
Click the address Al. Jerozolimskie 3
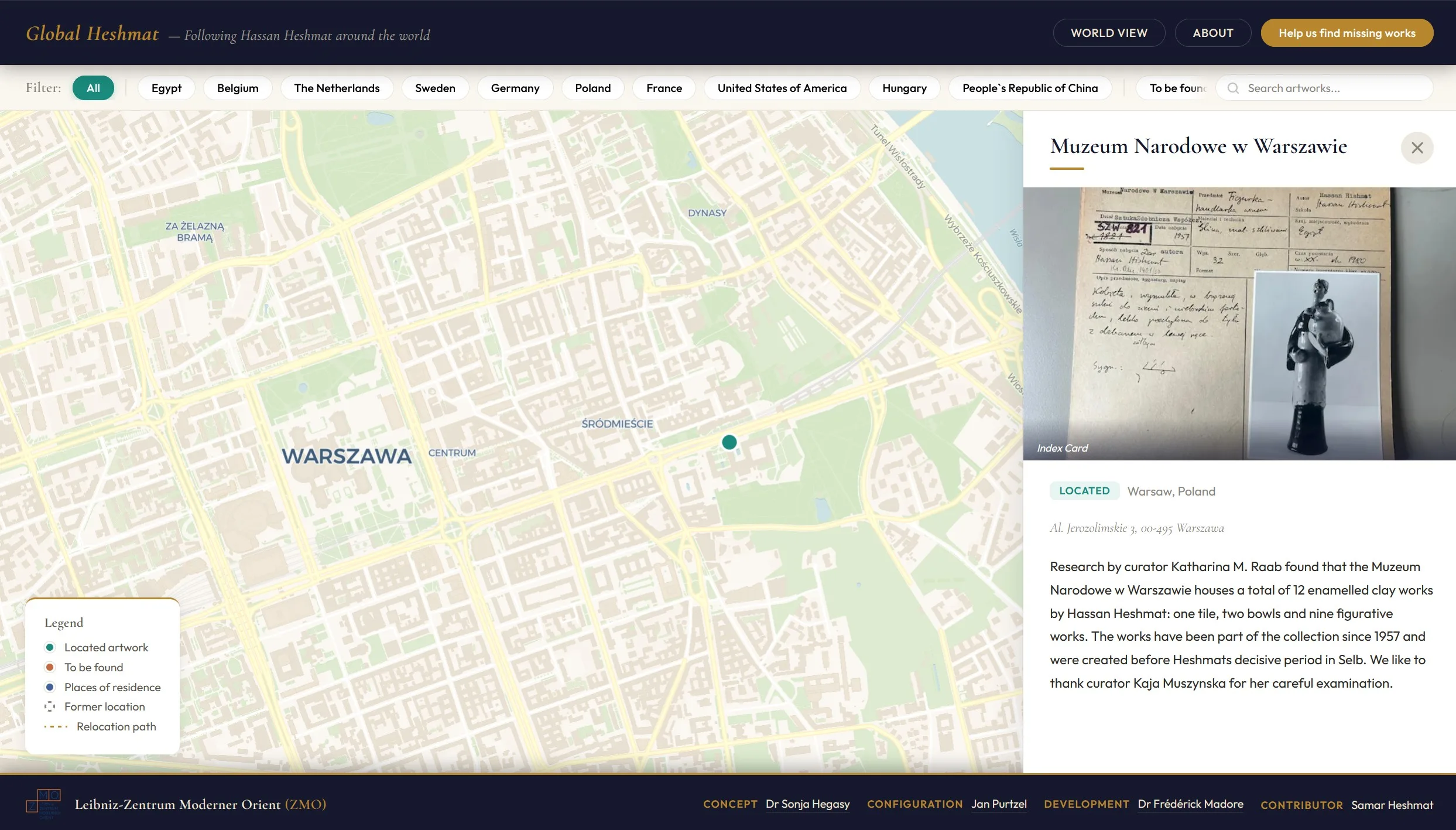pyautogui.click(x=1136, y=528)
